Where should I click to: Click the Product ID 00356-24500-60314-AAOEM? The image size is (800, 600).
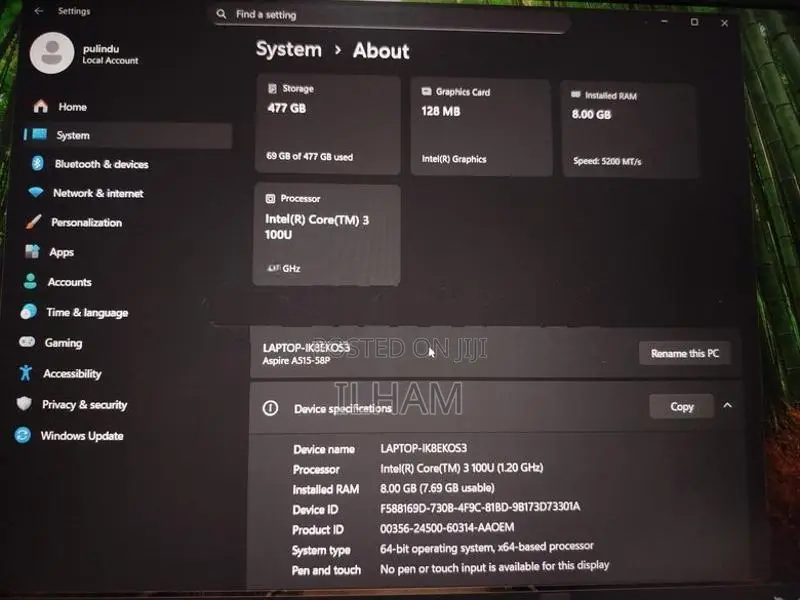[x=447, y=528]
